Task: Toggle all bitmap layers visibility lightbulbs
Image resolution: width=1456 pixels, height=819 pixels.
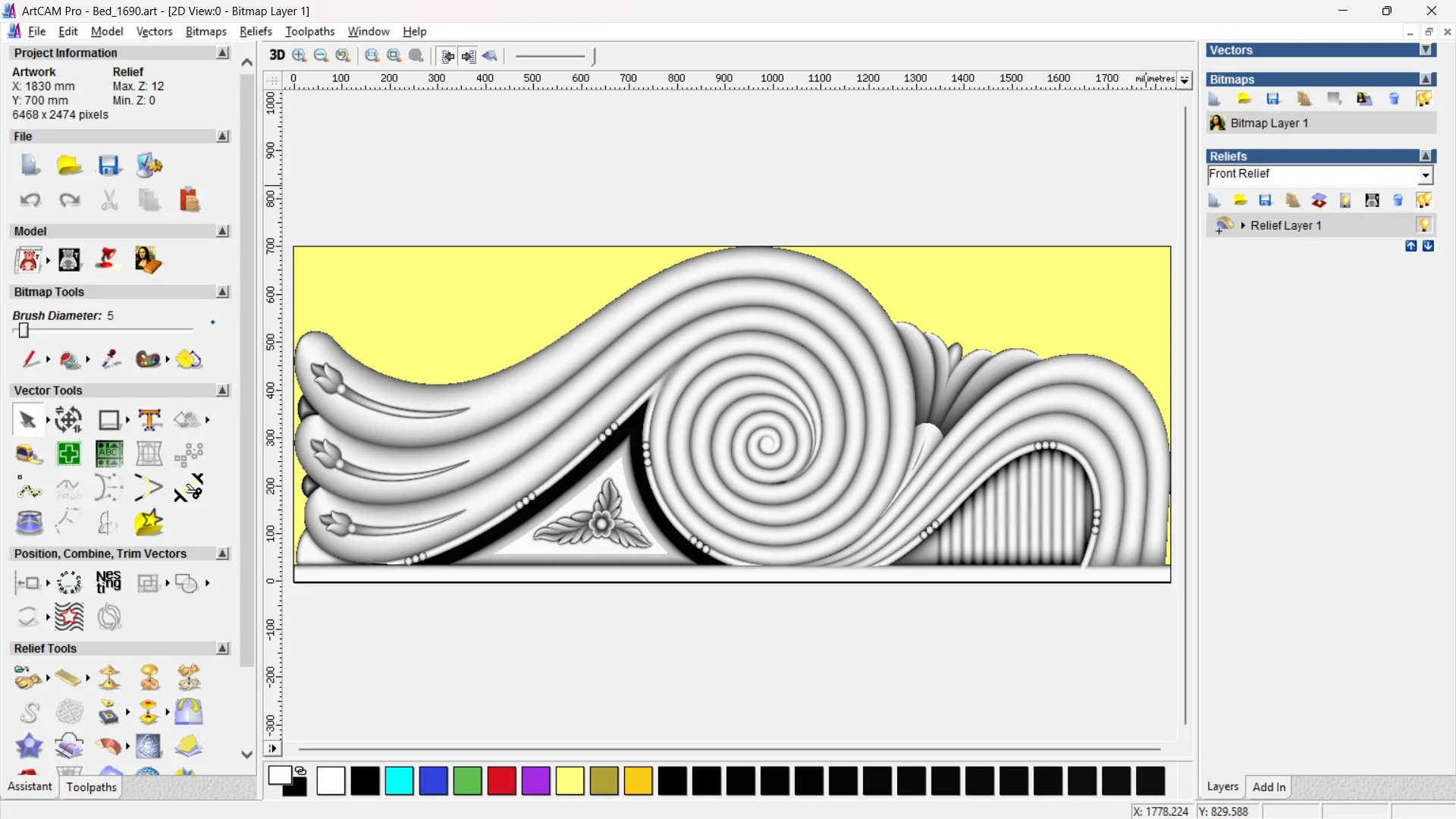Action: pyautogui.click(x=1423, y=99)
